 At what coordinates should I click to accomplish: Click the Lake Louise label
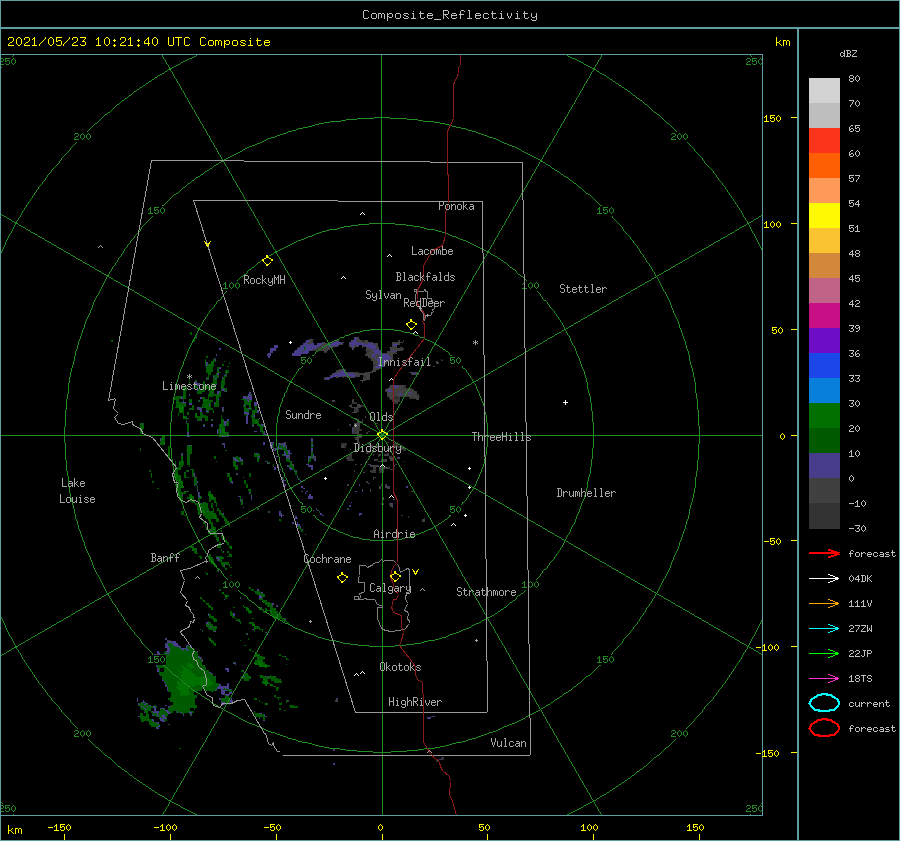77,491
